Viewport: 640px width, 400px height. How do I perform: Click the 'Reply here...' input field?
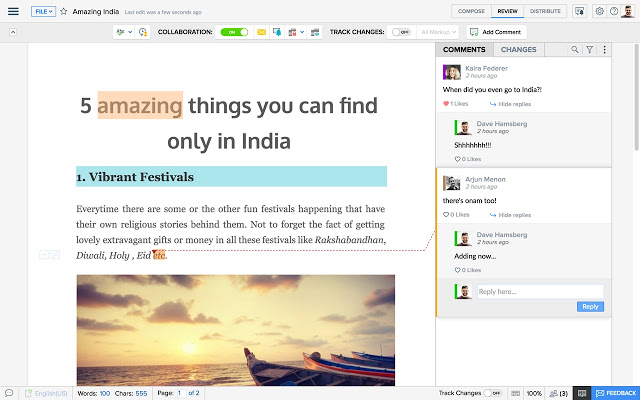pos(540,291)
